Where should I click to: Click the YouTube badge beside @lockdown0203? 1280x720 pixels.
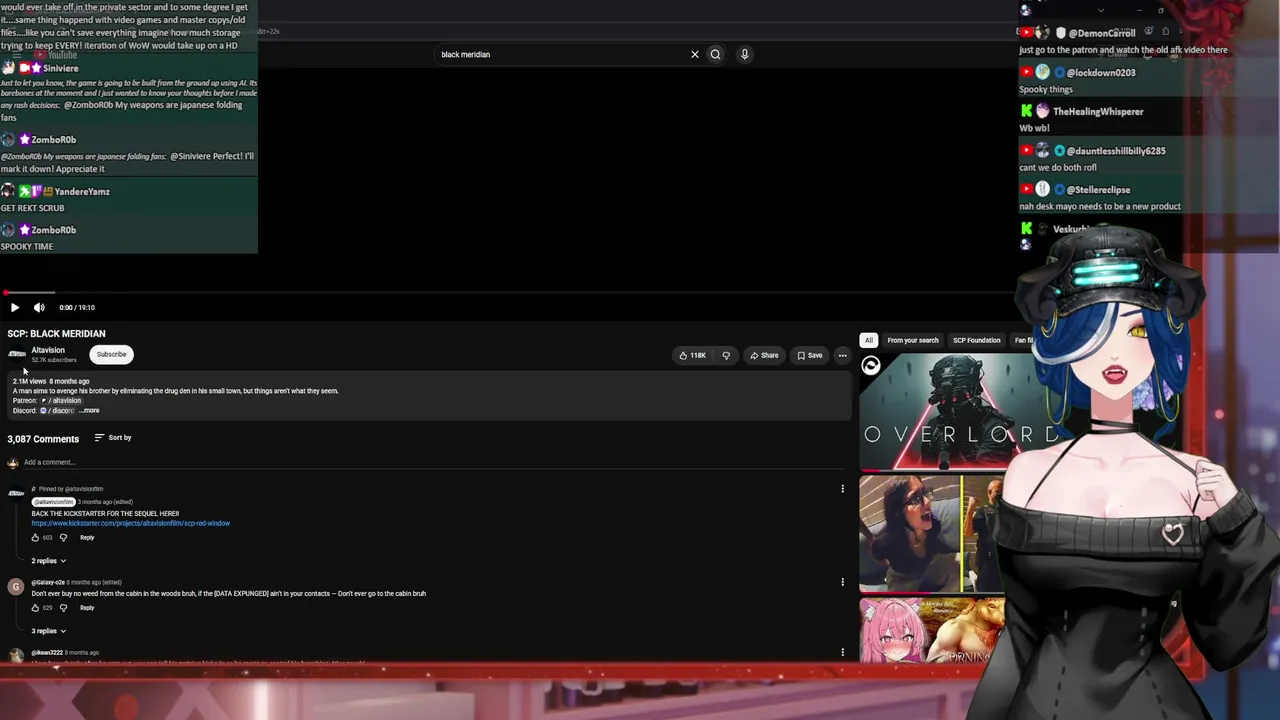pyautogui.click(x=1026, y=73)
